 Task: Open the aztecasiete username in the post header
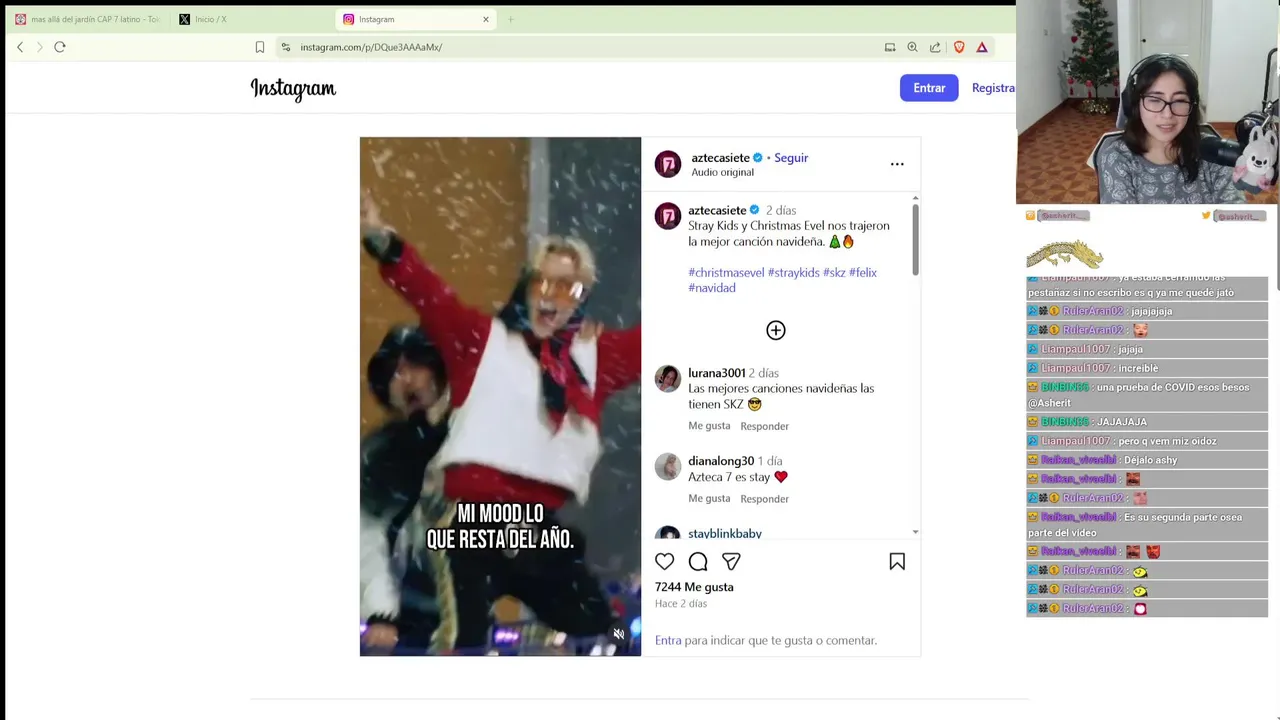tap(720, 158)
